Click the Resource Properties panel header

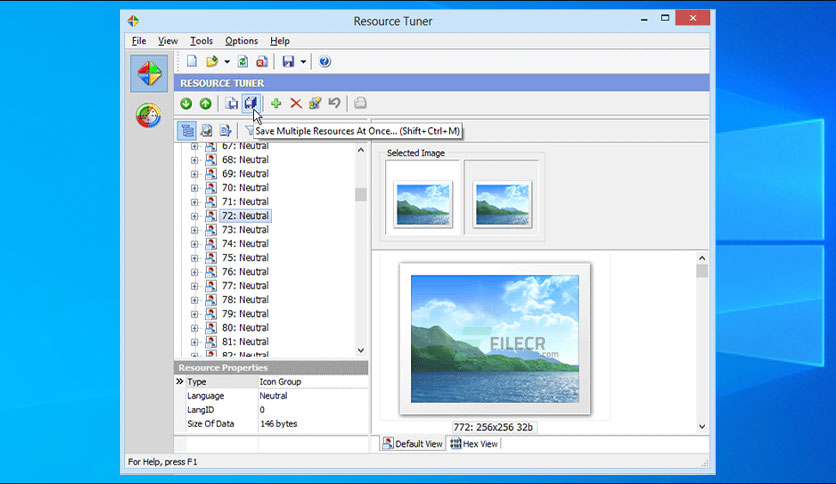tap(271, 368)
